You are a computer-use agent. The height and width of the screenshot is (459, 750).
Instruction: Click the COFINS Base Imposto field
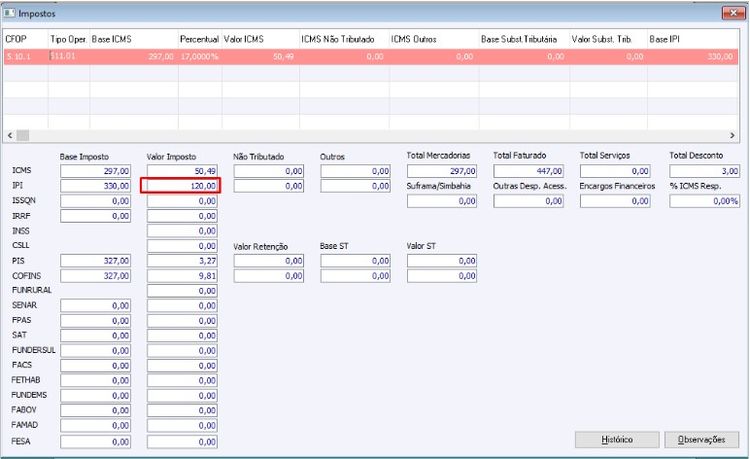tap(96, 276)
